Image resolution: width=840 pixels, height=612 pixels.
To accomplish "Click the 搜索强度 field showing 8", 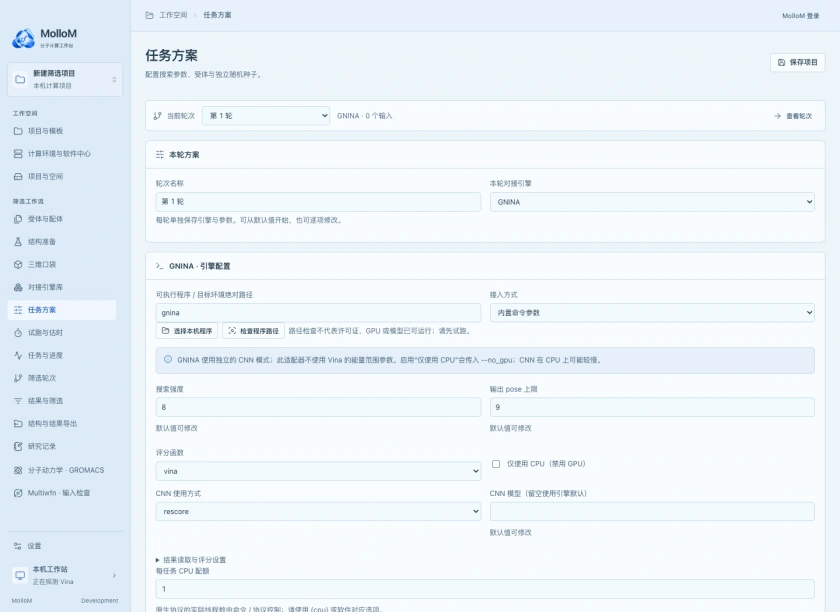I will [x=318, y=407].
